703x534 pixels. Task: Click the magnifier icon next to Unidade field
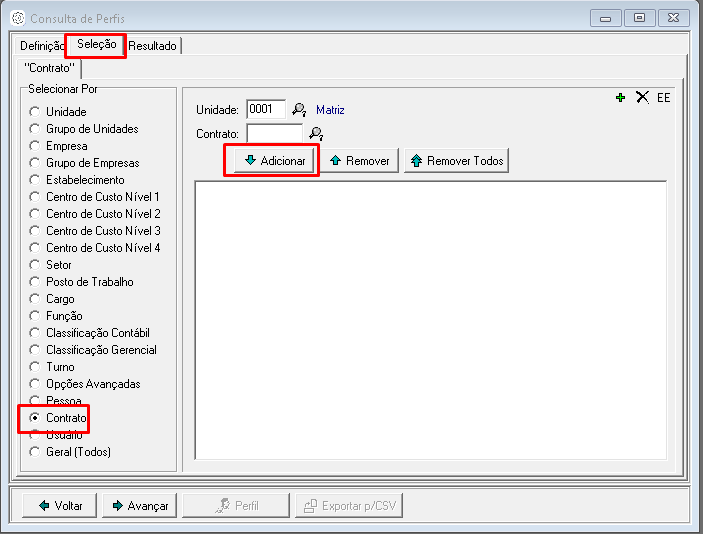pos(298,110)
